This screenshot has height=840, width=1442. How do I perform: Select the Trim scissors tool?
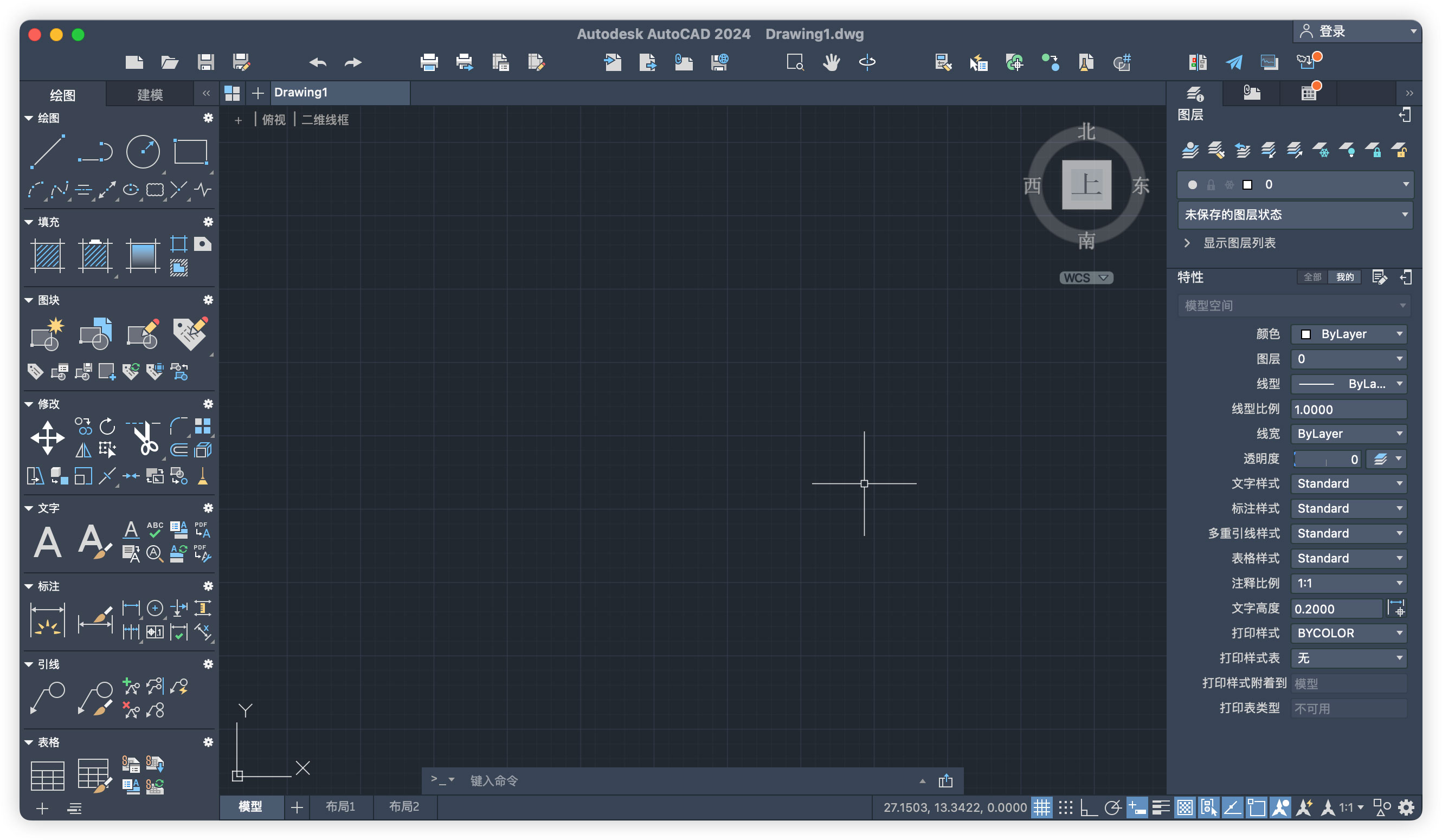coord(143,438)
